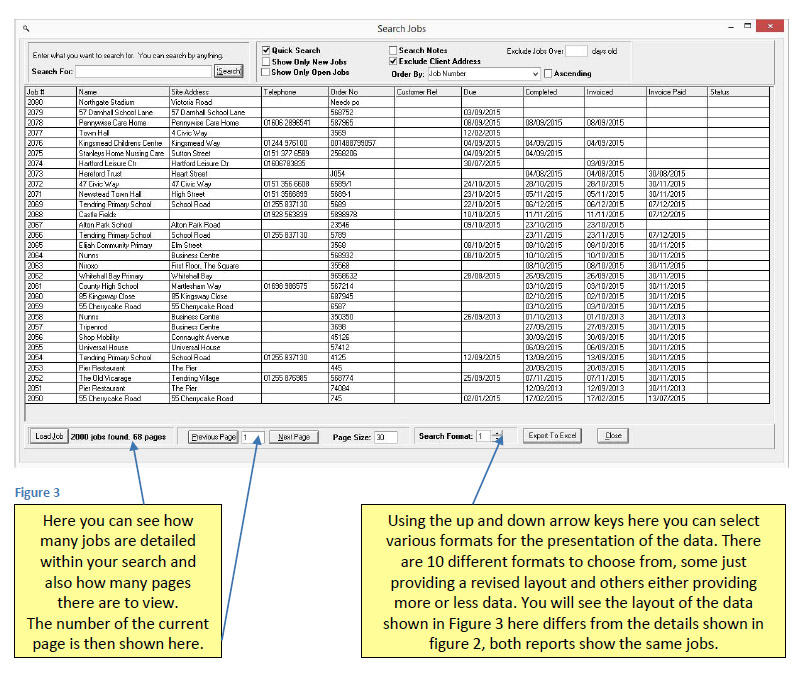Image resolution: width=810 pixels, height=674 pixels.
Task: Click the Invoice Paid column header
Action: 677,92
